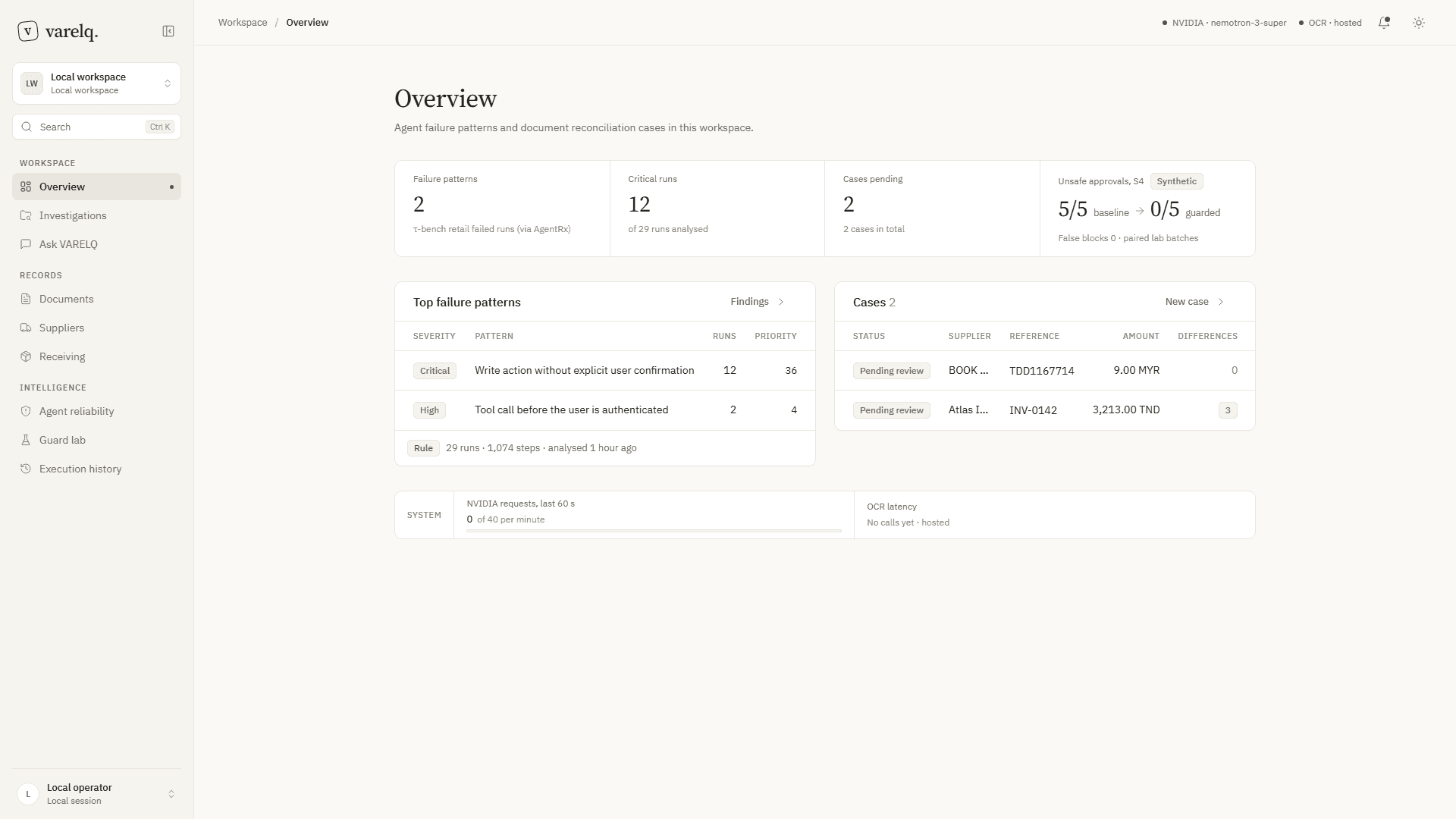
Task: Open Ask VARELQ in the sidebar
Action: coord(96,244)
